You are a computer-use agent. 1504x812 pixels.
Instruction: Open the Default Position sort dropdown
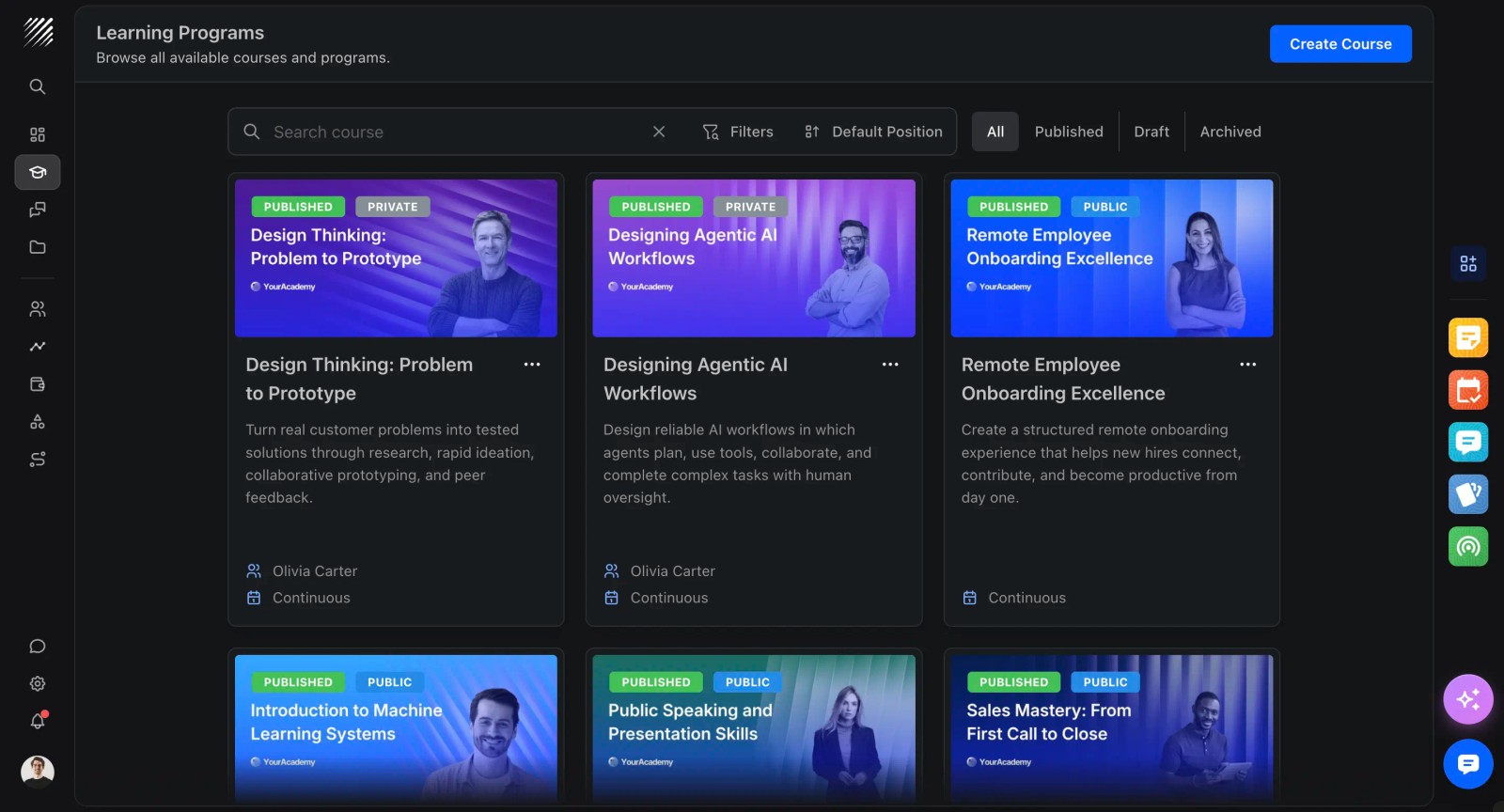point(873,132)
